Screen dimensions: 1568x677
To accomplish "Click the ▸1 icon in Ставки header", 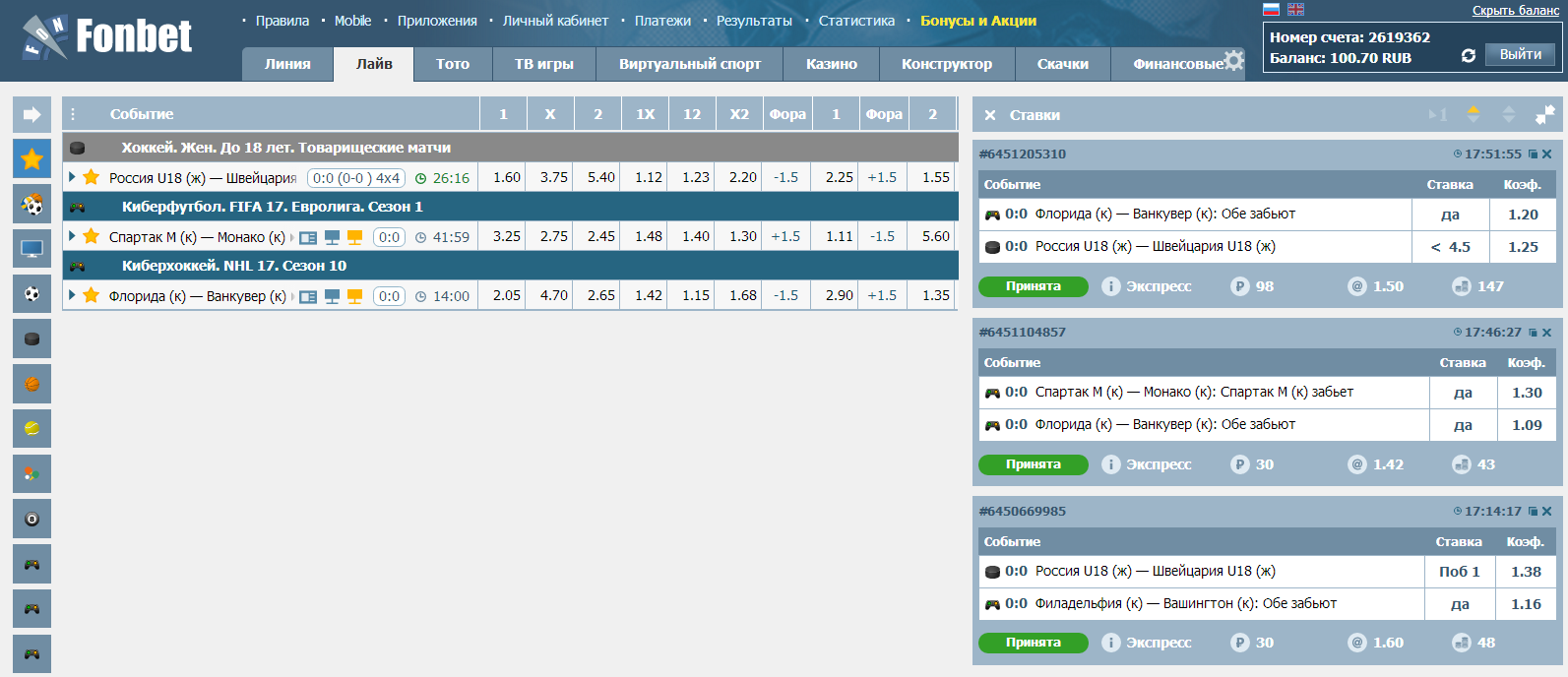I will tap(1438, 115).
